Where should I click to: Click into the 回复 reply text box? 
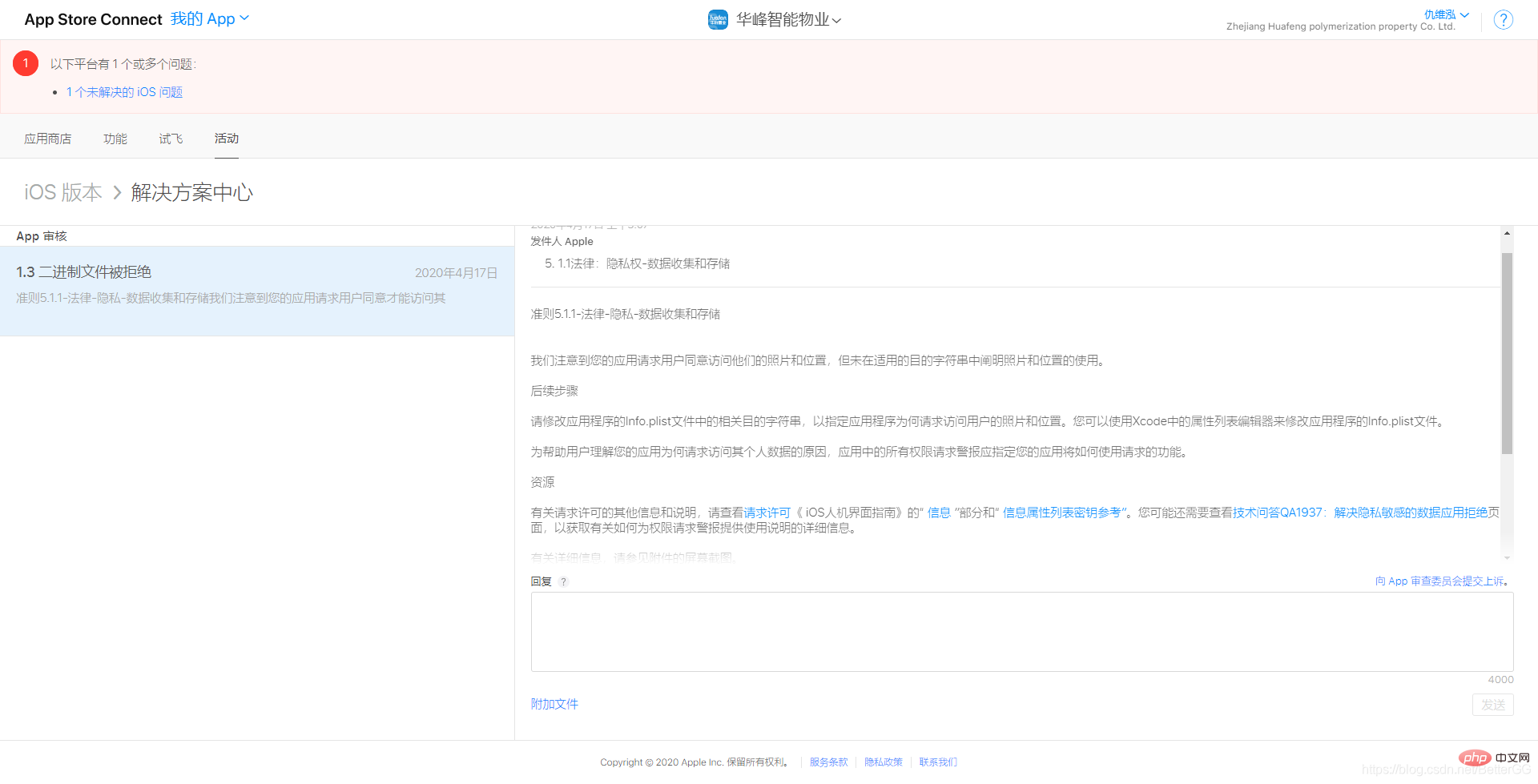(1022, 632)
